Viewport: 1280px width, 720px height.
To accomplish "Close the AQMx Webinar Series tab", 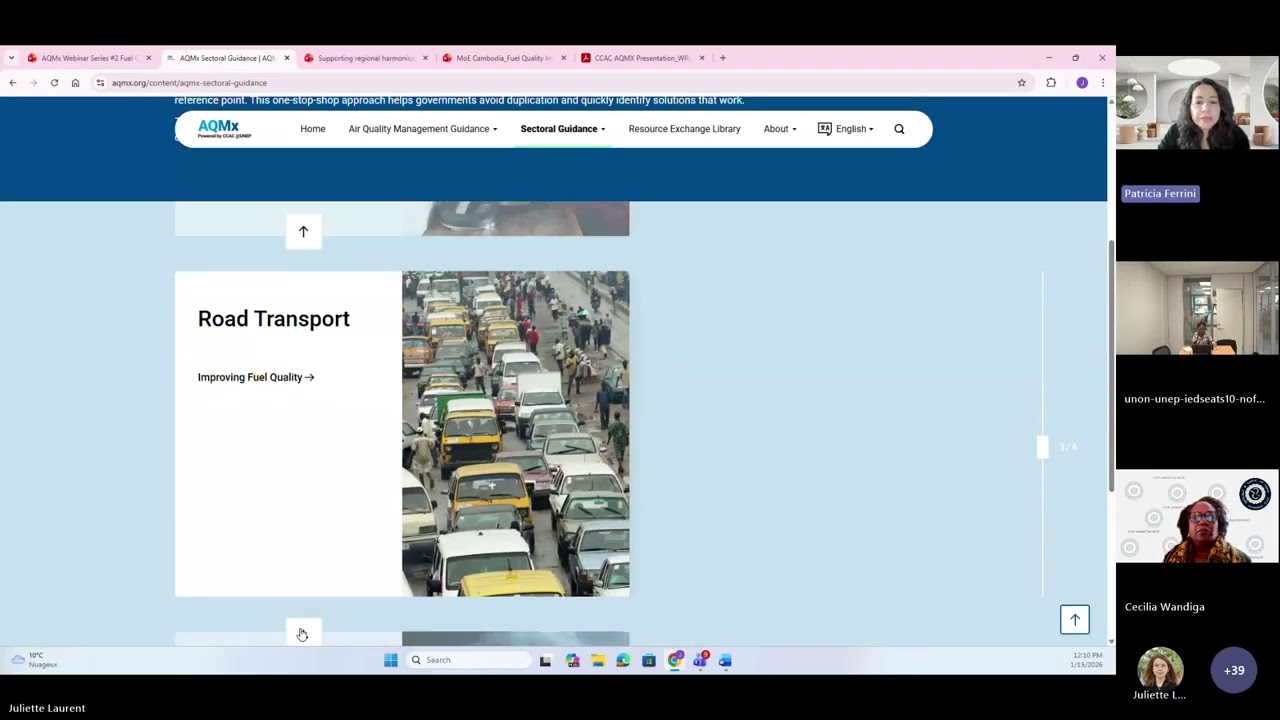I will [148, 58].
